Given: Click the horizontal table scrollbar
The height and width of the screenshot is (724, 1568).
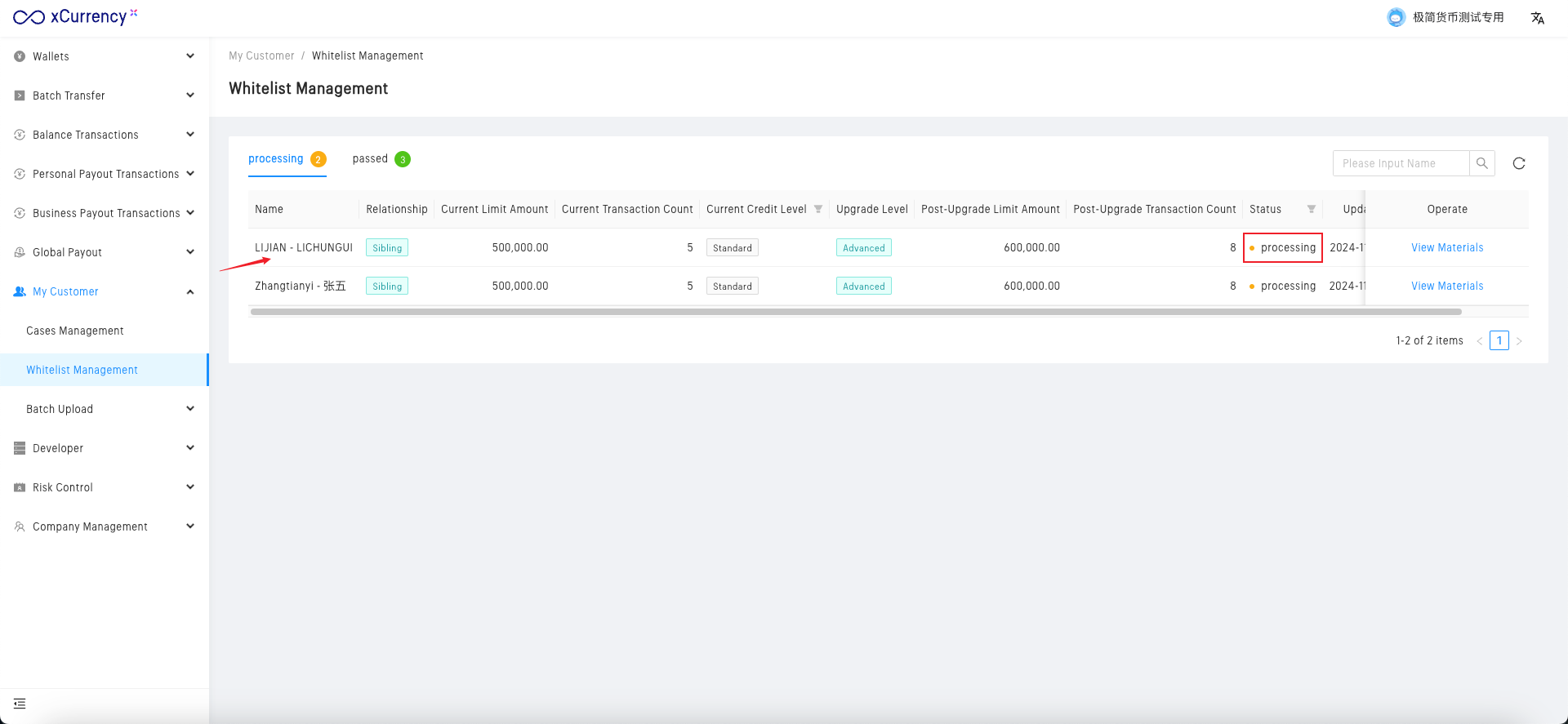Looking at the screenshot, I should point(856,312).
